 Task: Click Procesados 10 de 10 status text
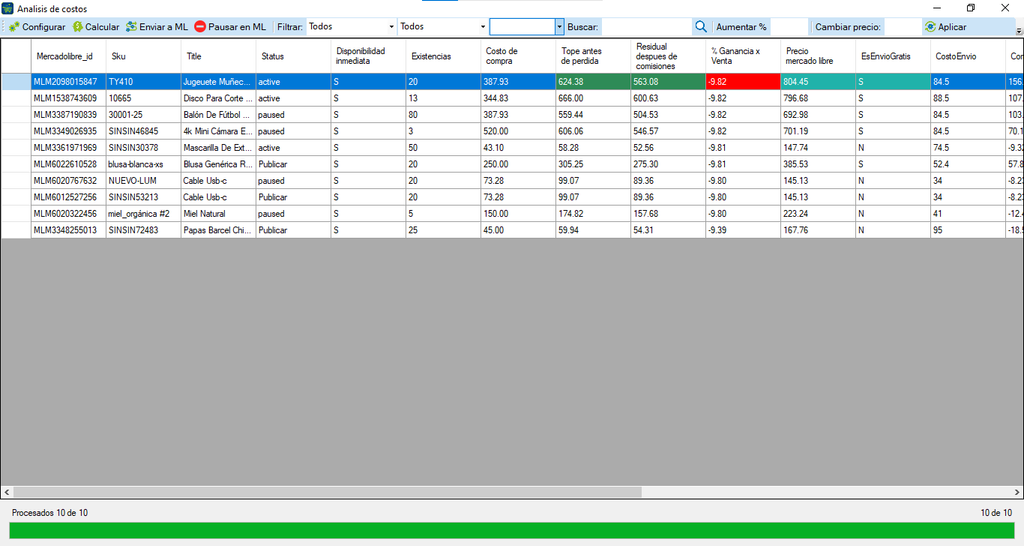pos(50,513)
